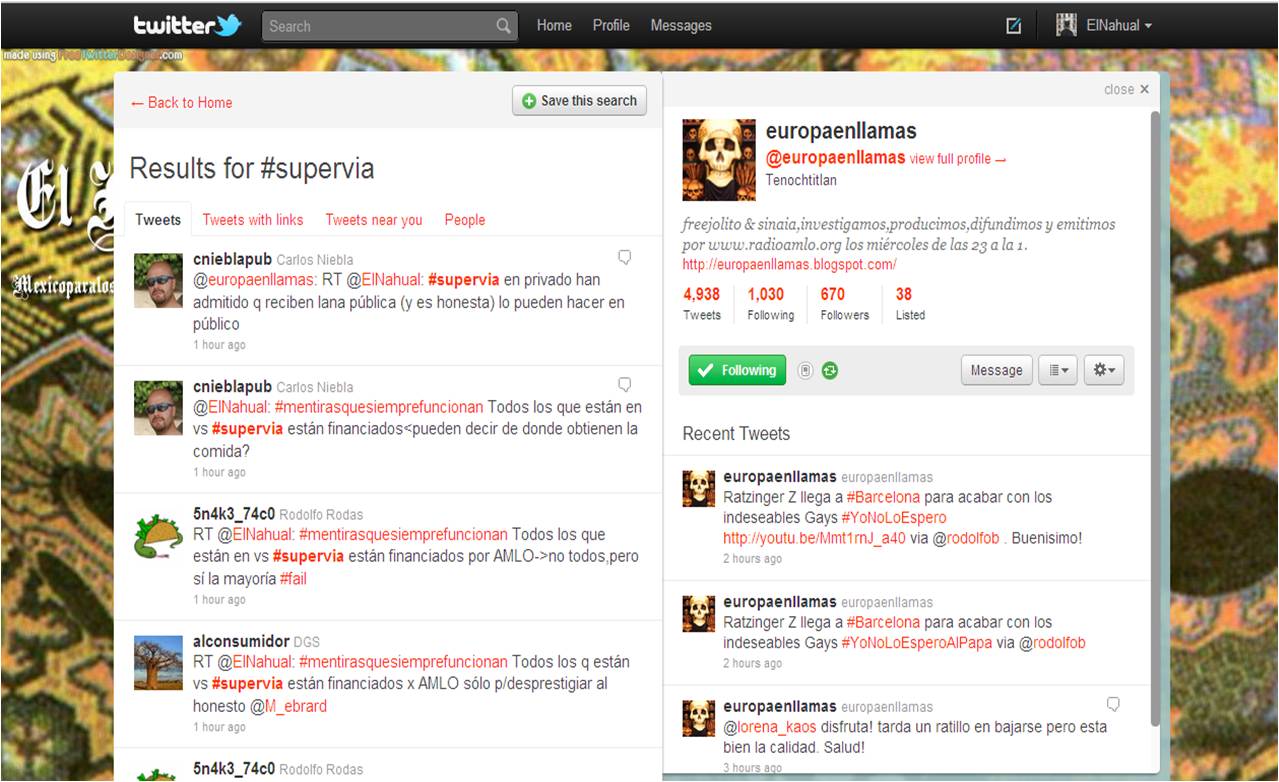Go to Home in top navigation
Viewport: 1279px width, 782px height.
tap(554, 26)
